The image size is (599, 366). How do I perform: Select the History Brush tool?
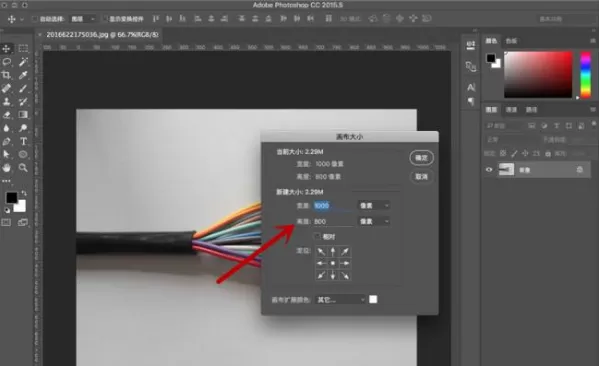[x=23, y=102]
